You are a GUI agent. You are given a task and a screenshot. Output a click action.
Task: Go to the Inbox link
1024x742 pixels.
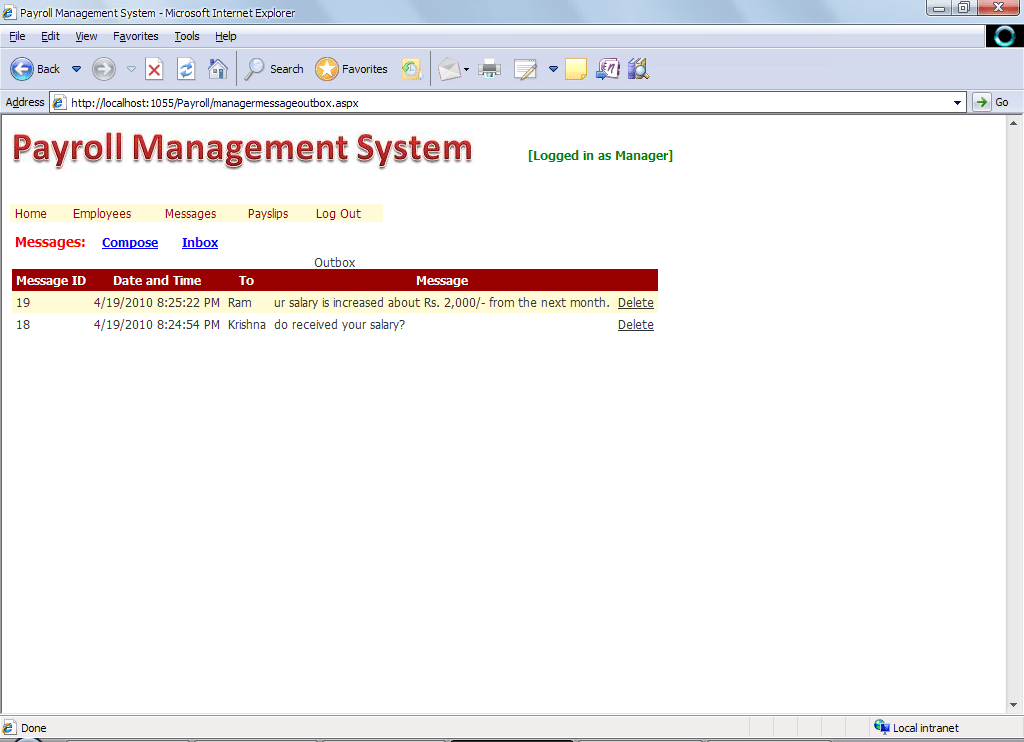[200, 243]
